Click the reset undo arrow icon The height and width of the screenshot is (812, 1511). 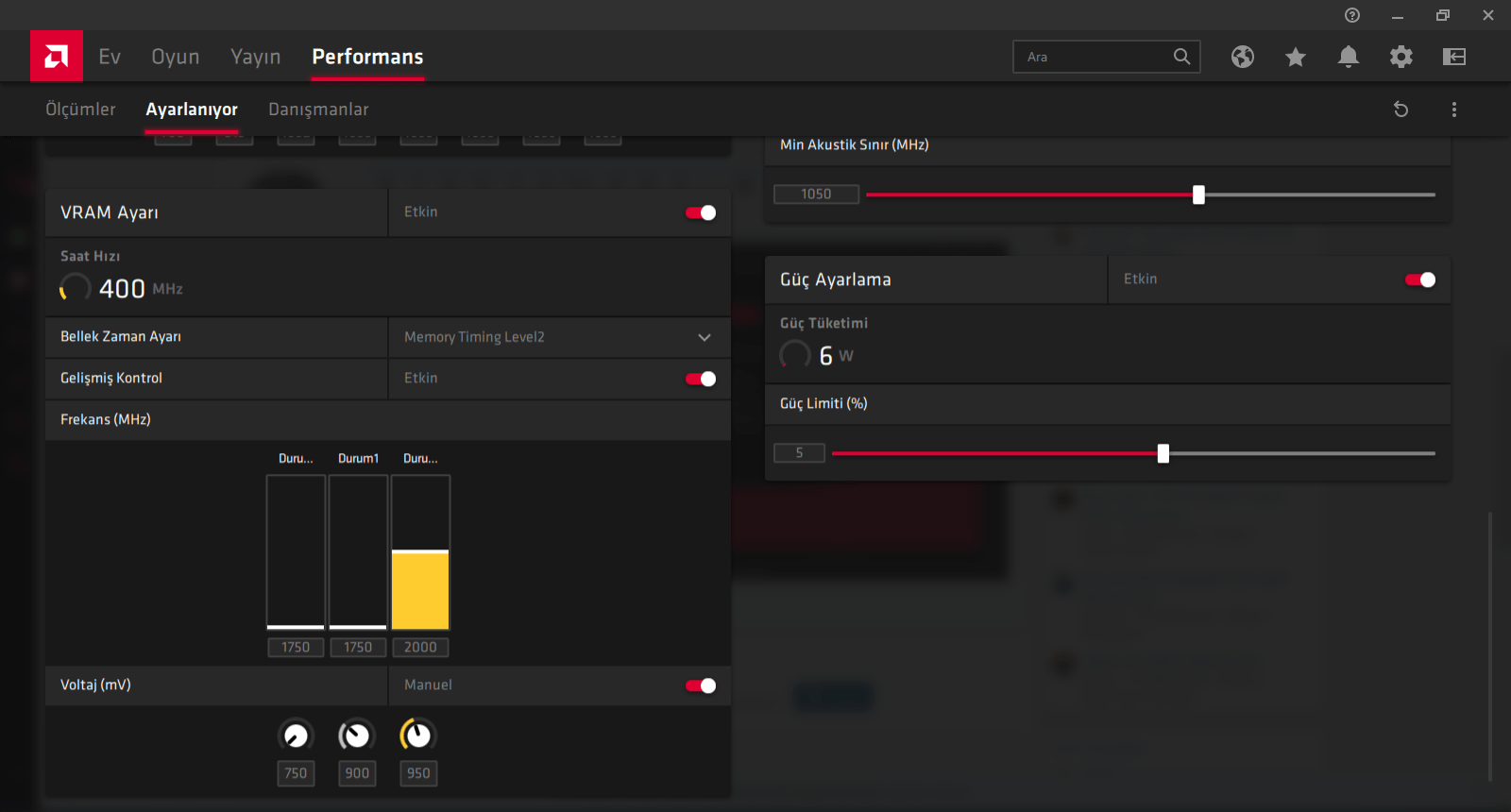click(x=1401, y=110)
